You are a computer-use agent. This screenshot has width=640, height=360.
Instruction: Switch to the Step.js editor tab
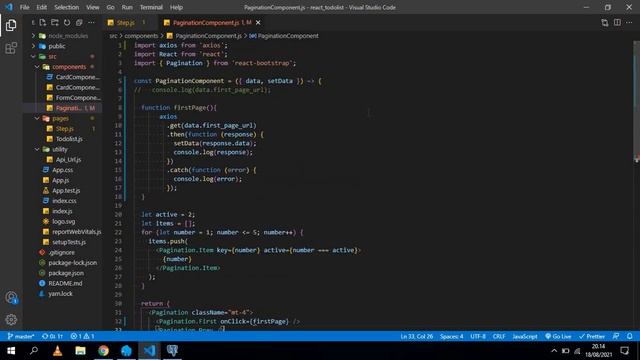pos(127,22)
